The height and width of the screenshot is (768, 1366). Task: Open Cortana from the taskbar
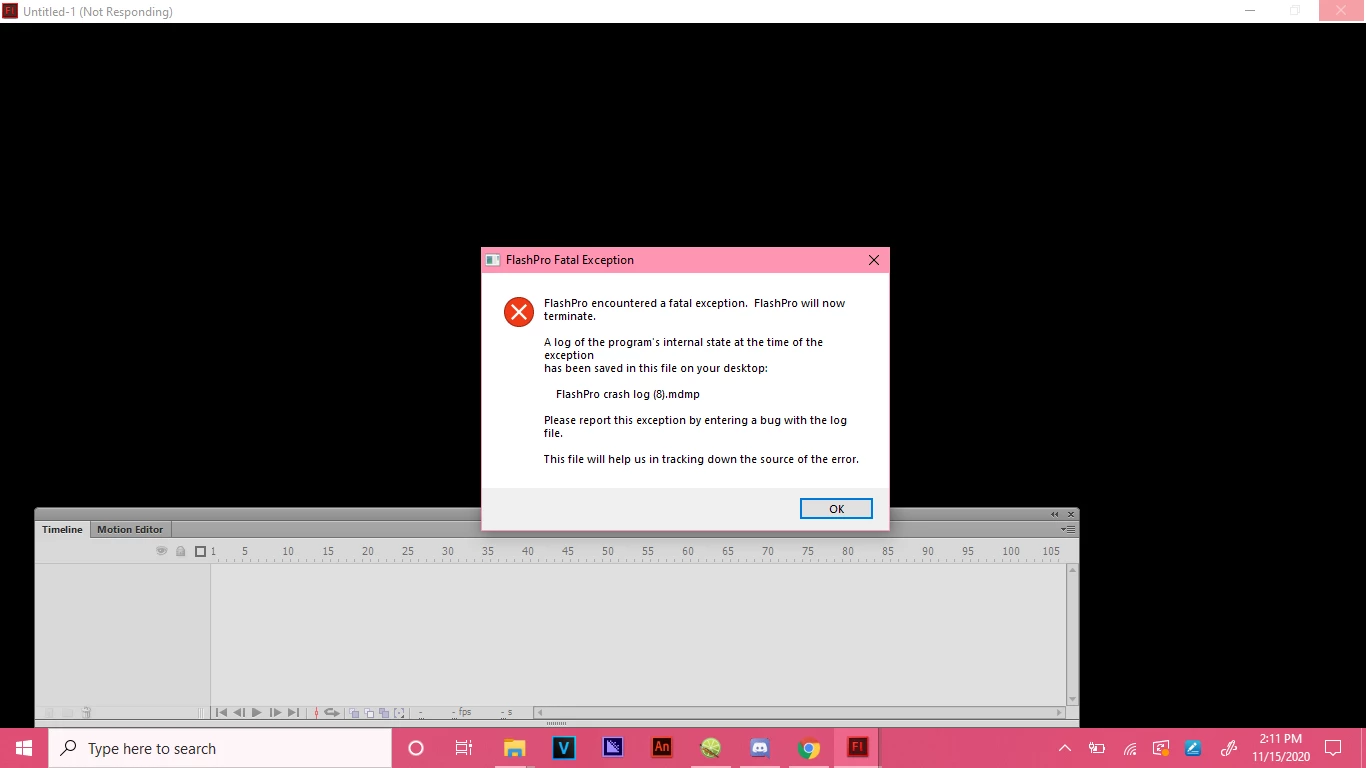(x=416, y=748)
